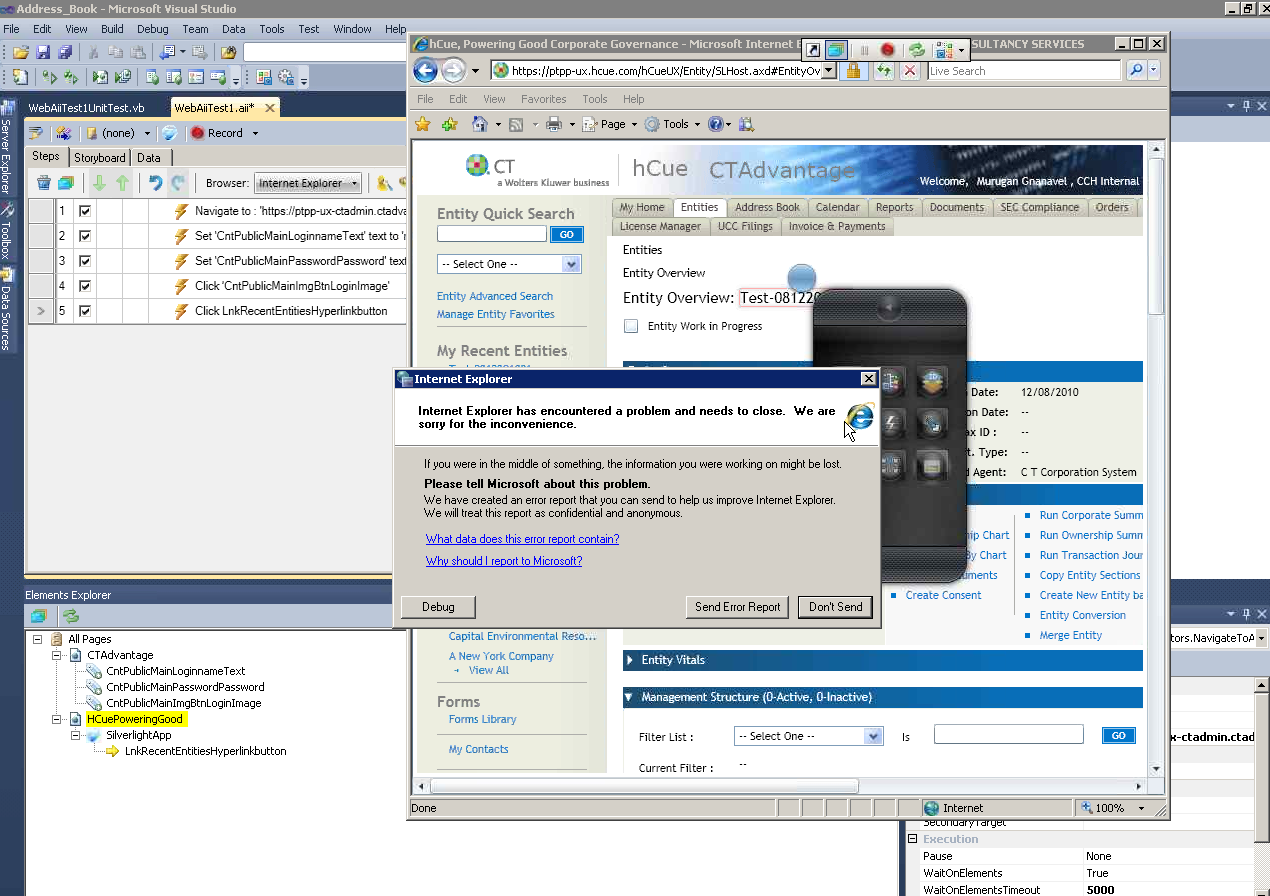
Task: Open 'What data does this error report contain?' link
Action: 522,539
